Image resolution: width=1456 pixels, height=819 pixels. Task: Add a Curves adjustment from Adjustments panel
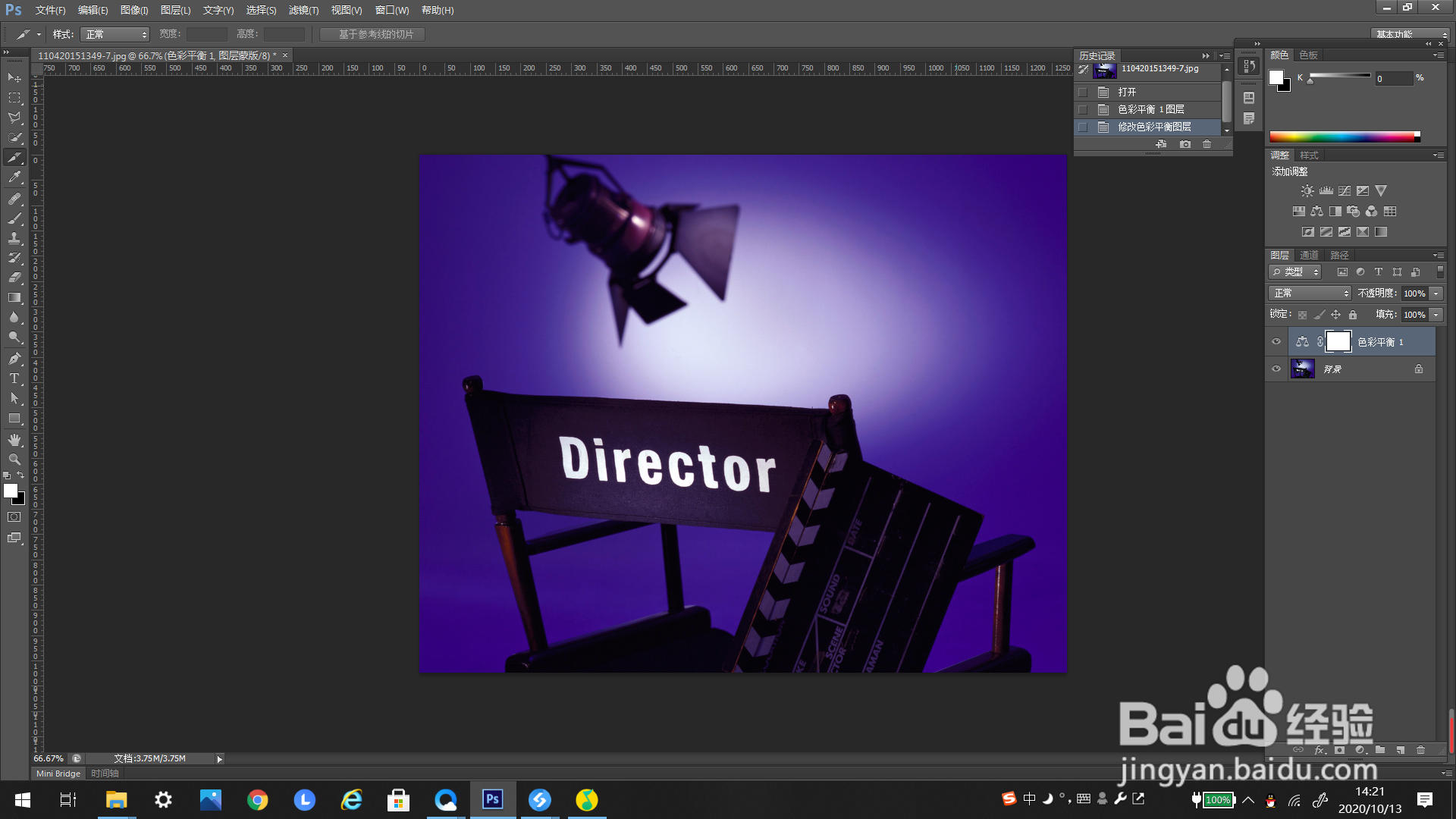[1345, 191]
